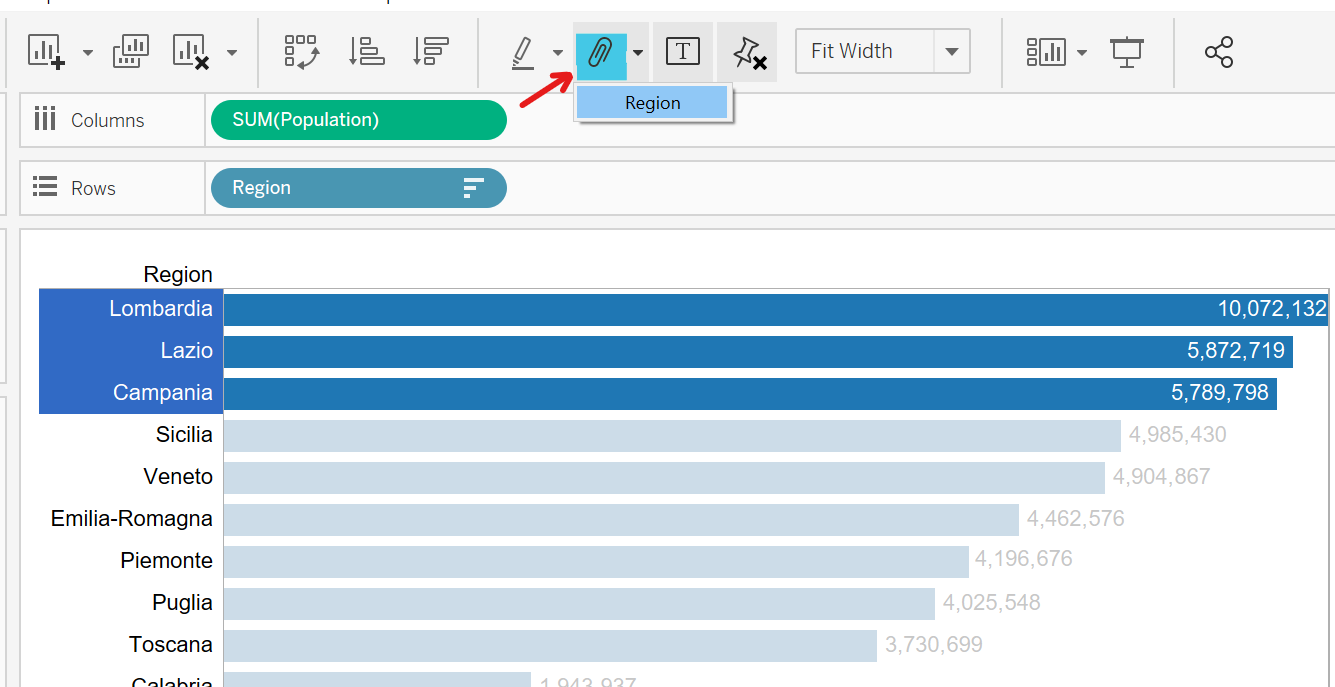Sort regions descending
This screenshot has height=687, width=1335.
pos(430,52)
